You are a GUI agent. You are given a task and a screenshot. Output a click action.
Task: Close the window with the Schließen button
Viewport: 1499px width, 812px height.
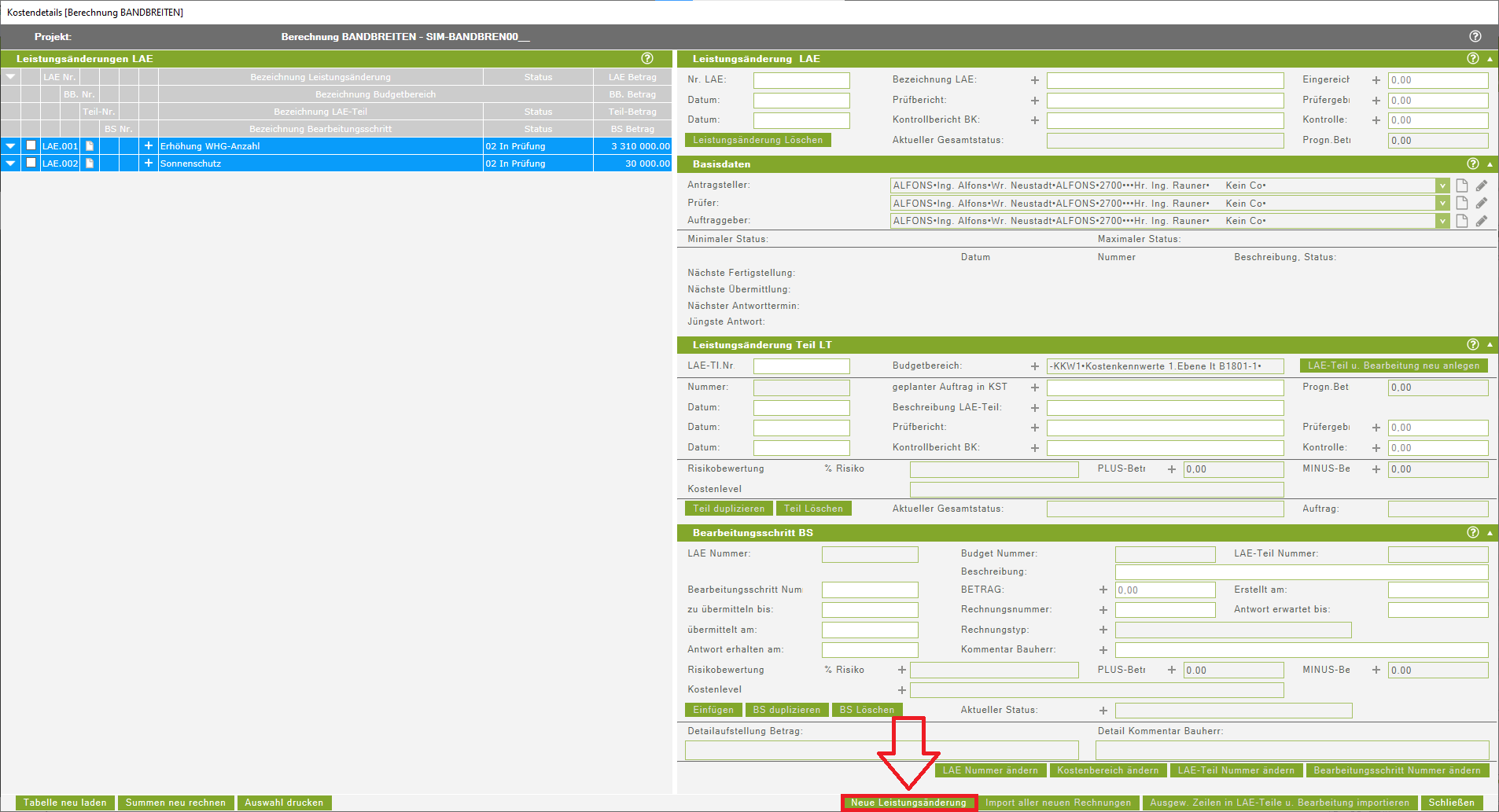tap(1451, 803)
